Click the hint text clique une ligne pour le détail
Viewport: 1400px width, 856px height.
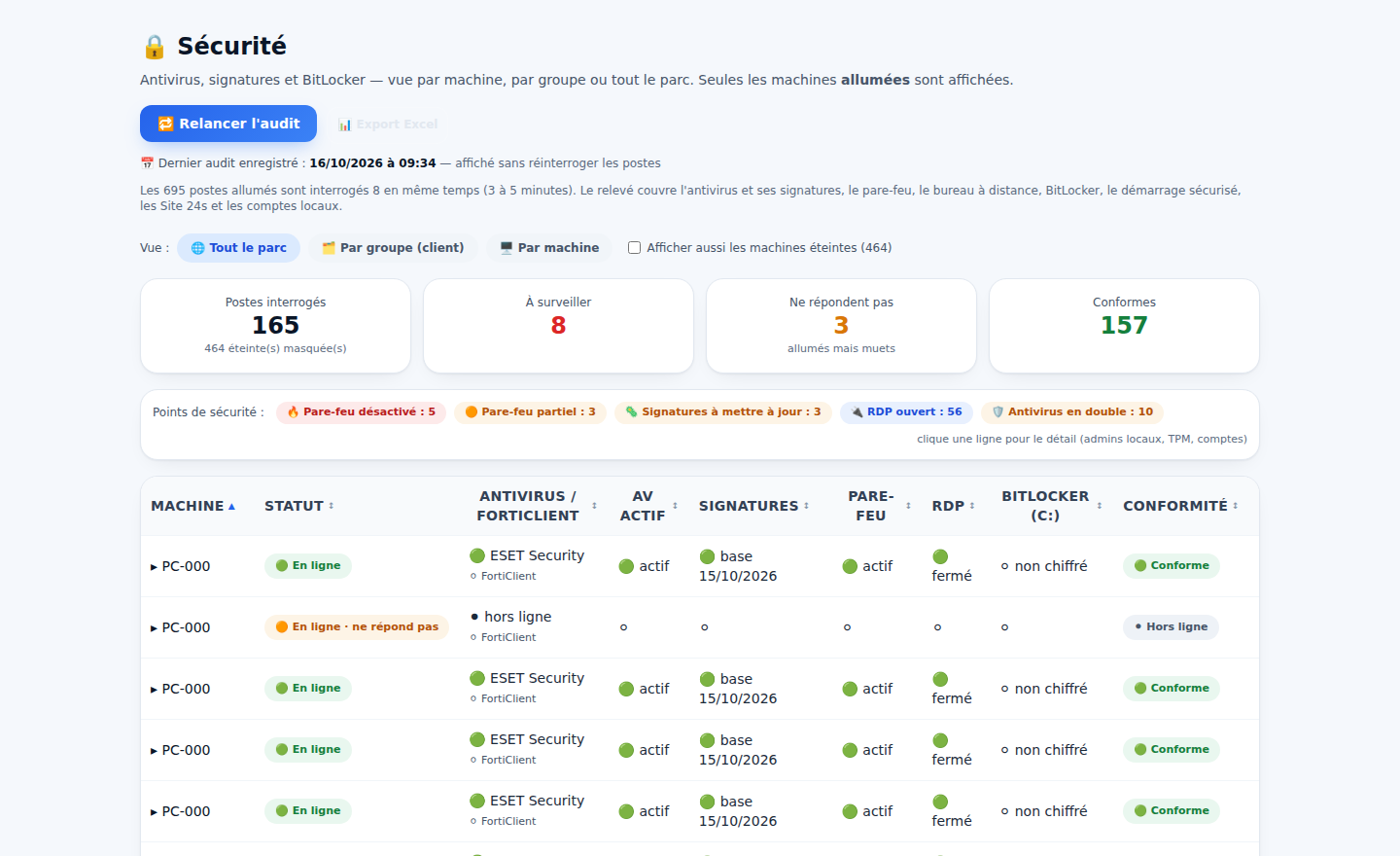(1082, 440)
